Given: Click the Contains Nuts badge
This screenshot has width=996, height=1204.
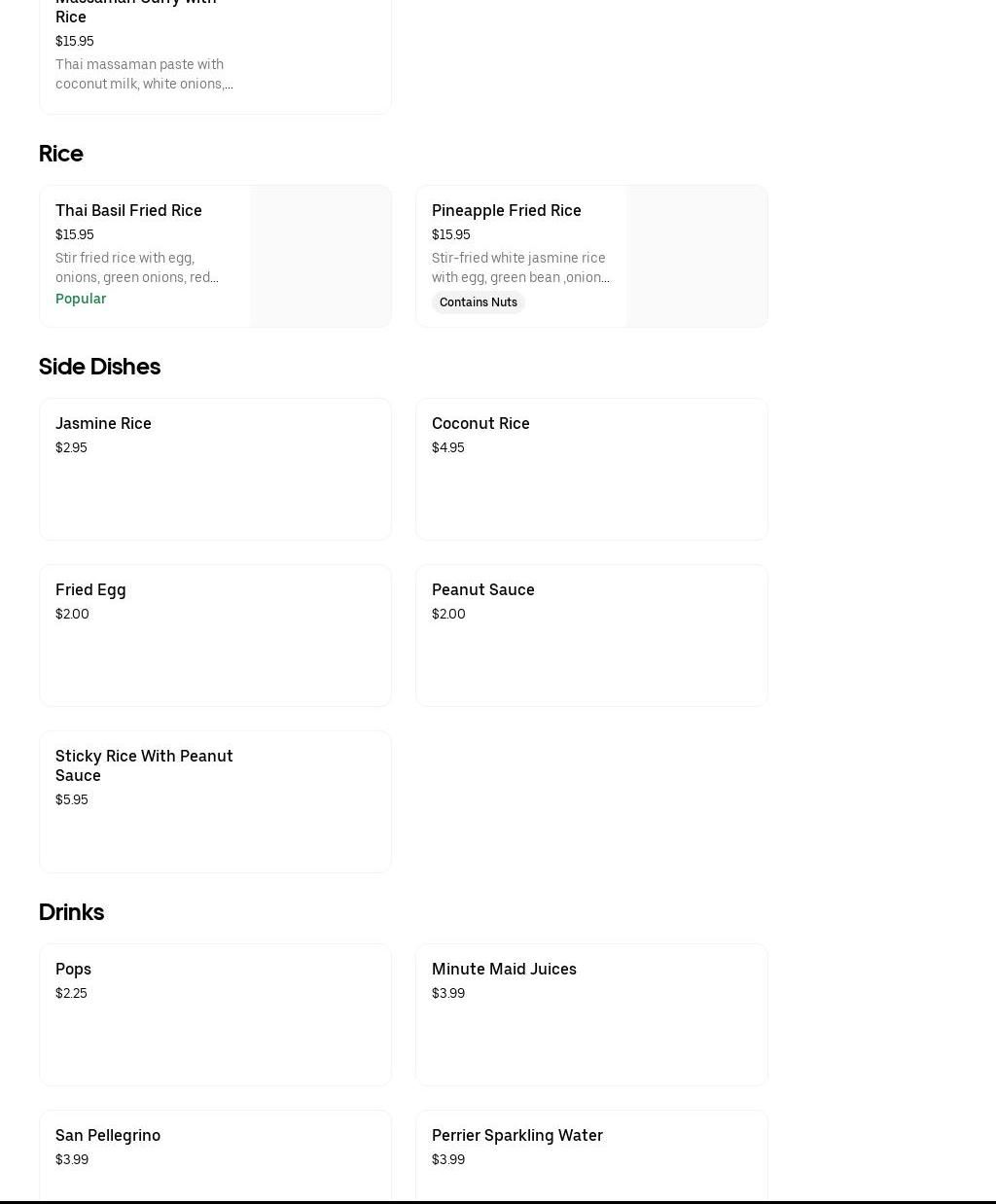Looking at the screenshot, I should (x=478, y=302).
